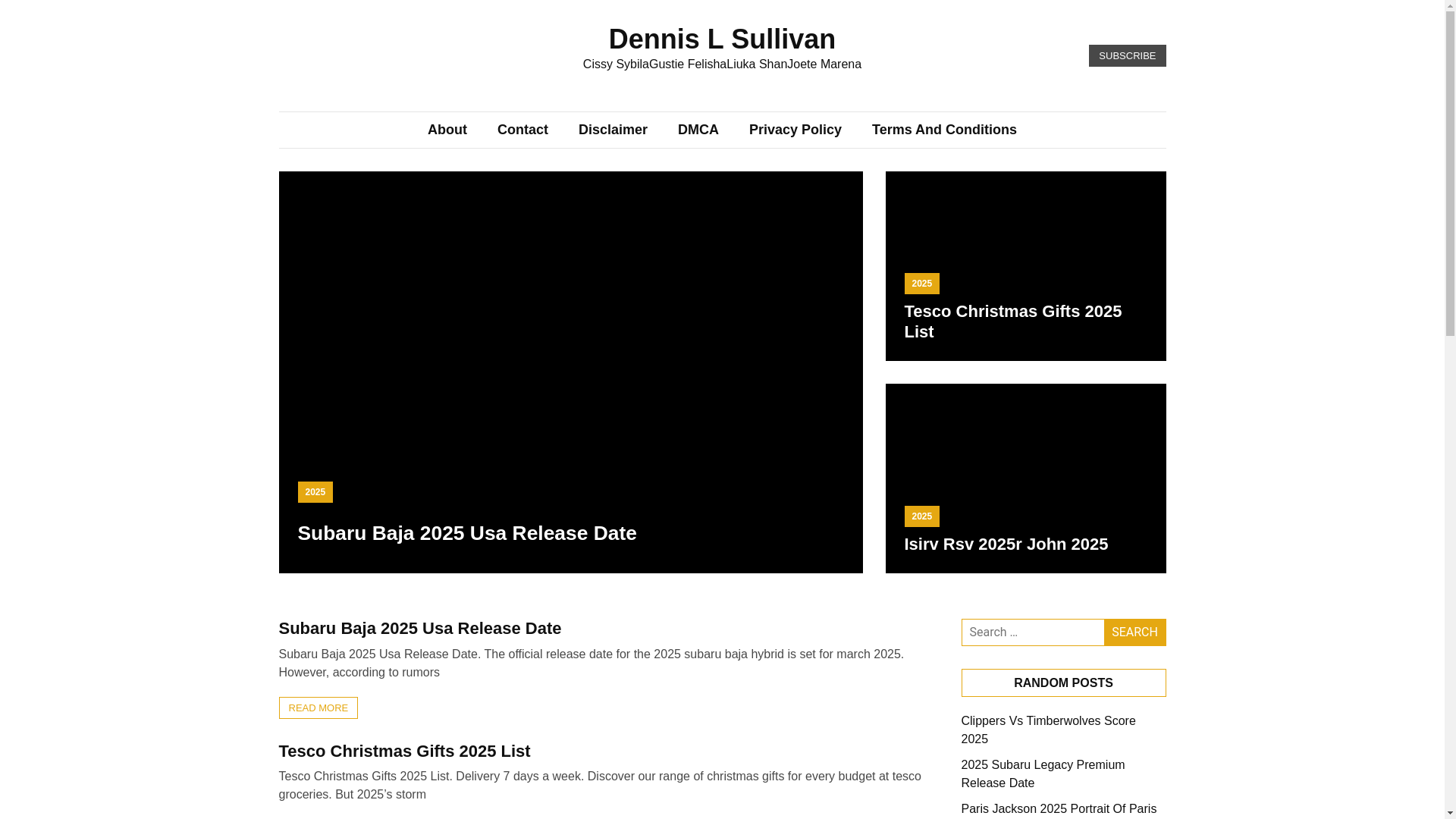Open the Dennis L Sullivan site title
The image size is (1456, 819).
click(x=722, y=39)
